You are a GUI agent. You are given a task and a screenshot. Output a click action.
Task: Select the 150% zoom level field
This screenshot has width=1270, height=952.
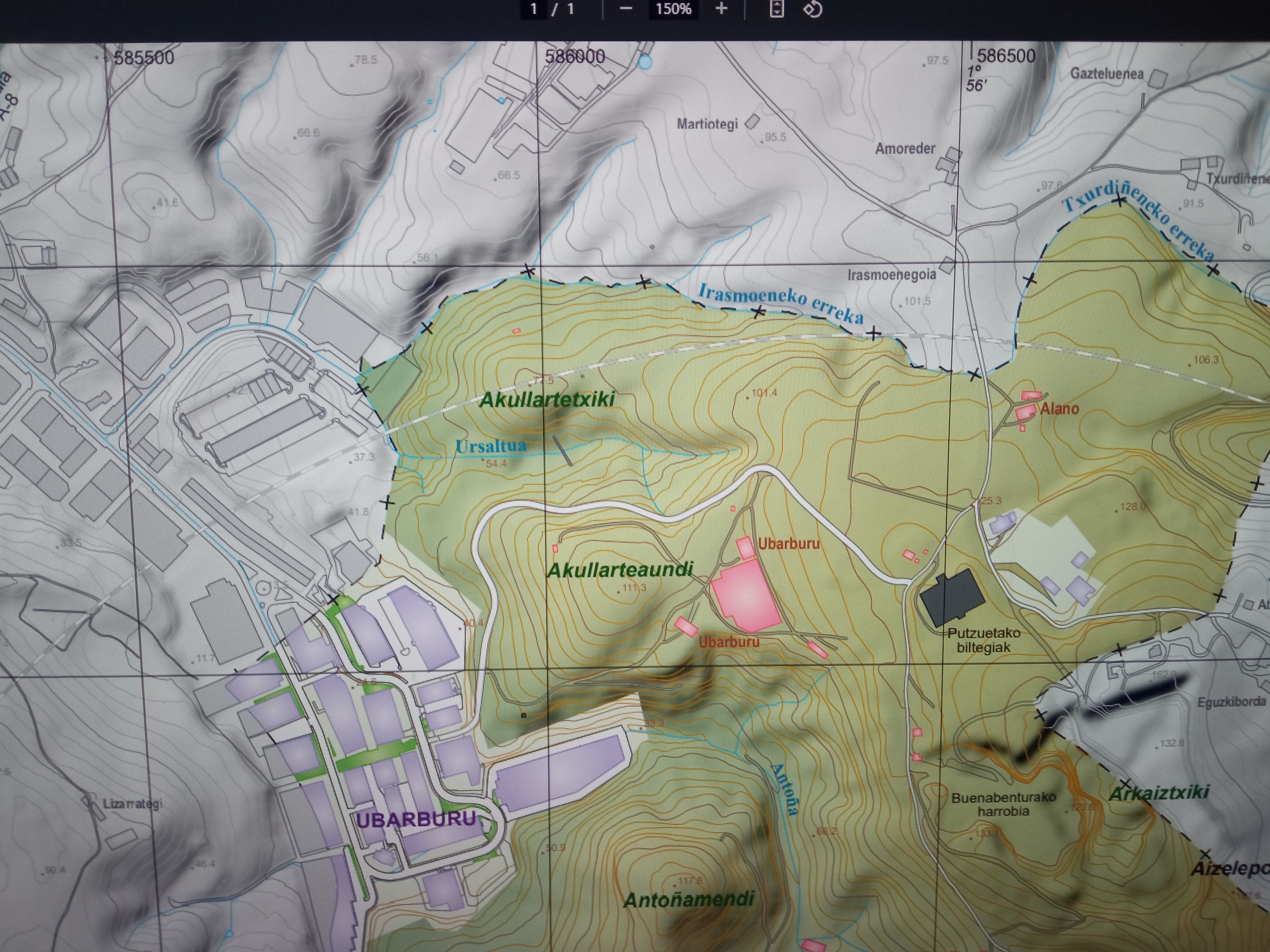click(673, 9)
